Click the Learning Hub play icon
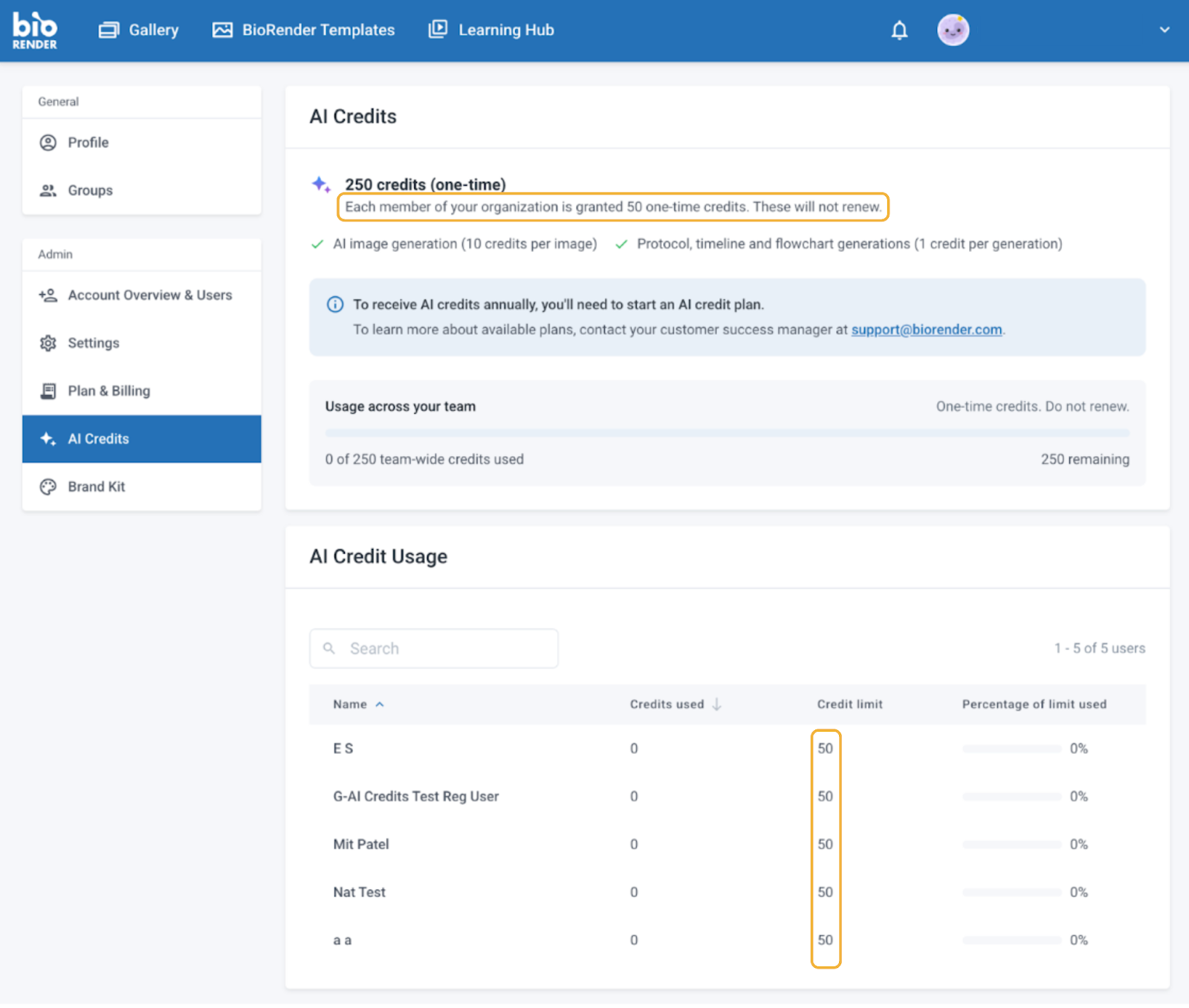Viewport: 1189px width, 1008px height. 438,30
